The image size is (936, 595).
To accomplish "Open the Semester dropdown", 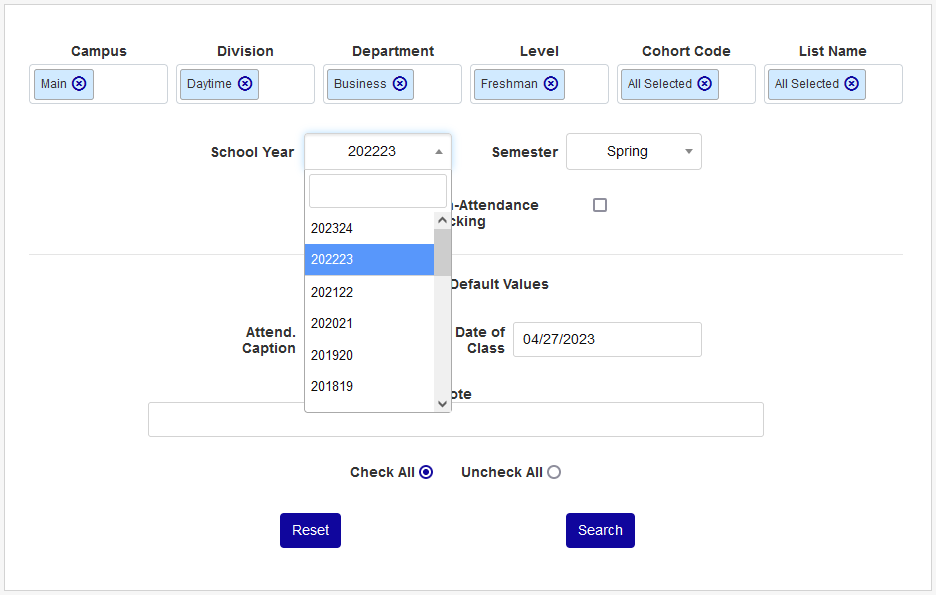I will tap(634, 152).
